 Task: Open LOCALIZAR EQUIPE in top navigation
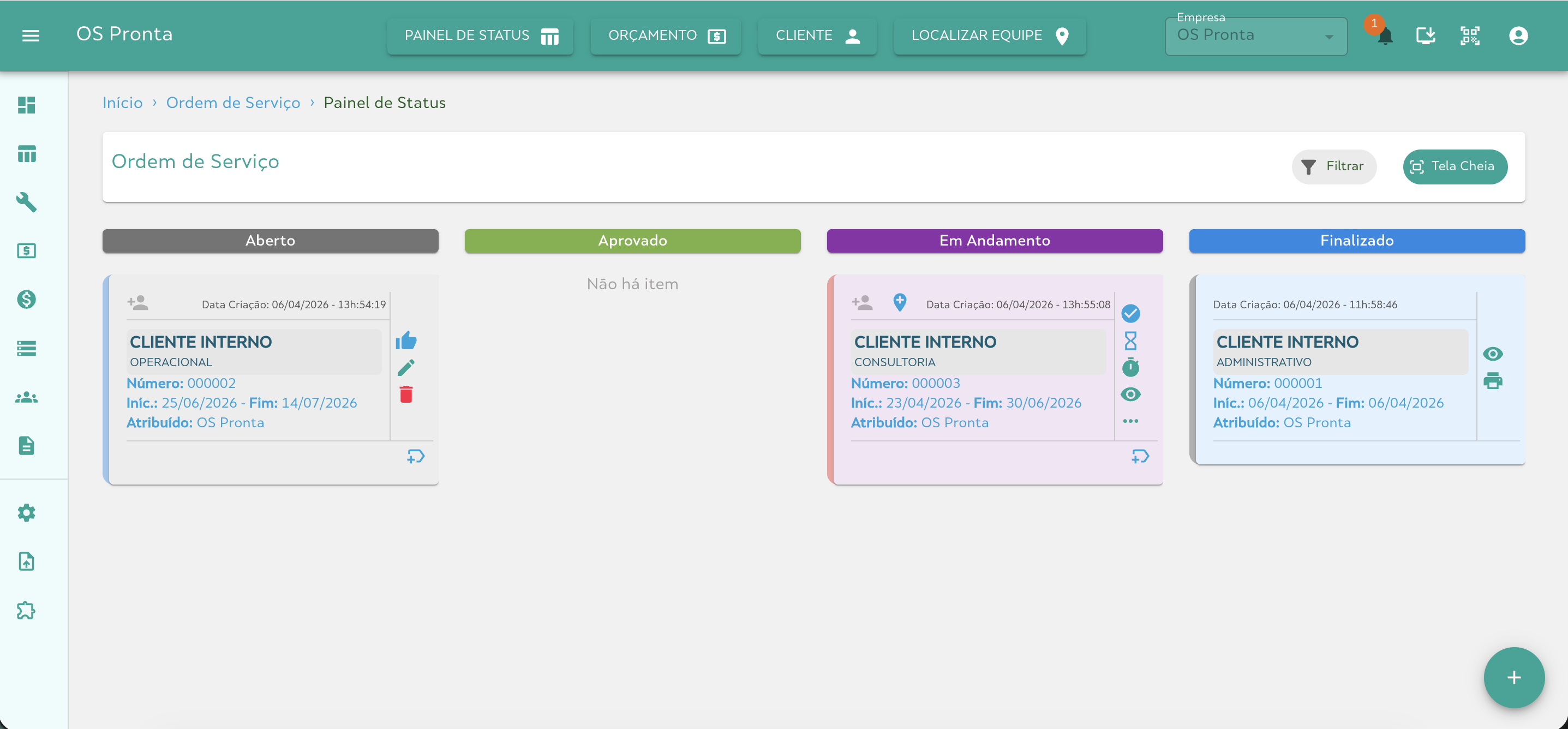(x=989, y=36)
